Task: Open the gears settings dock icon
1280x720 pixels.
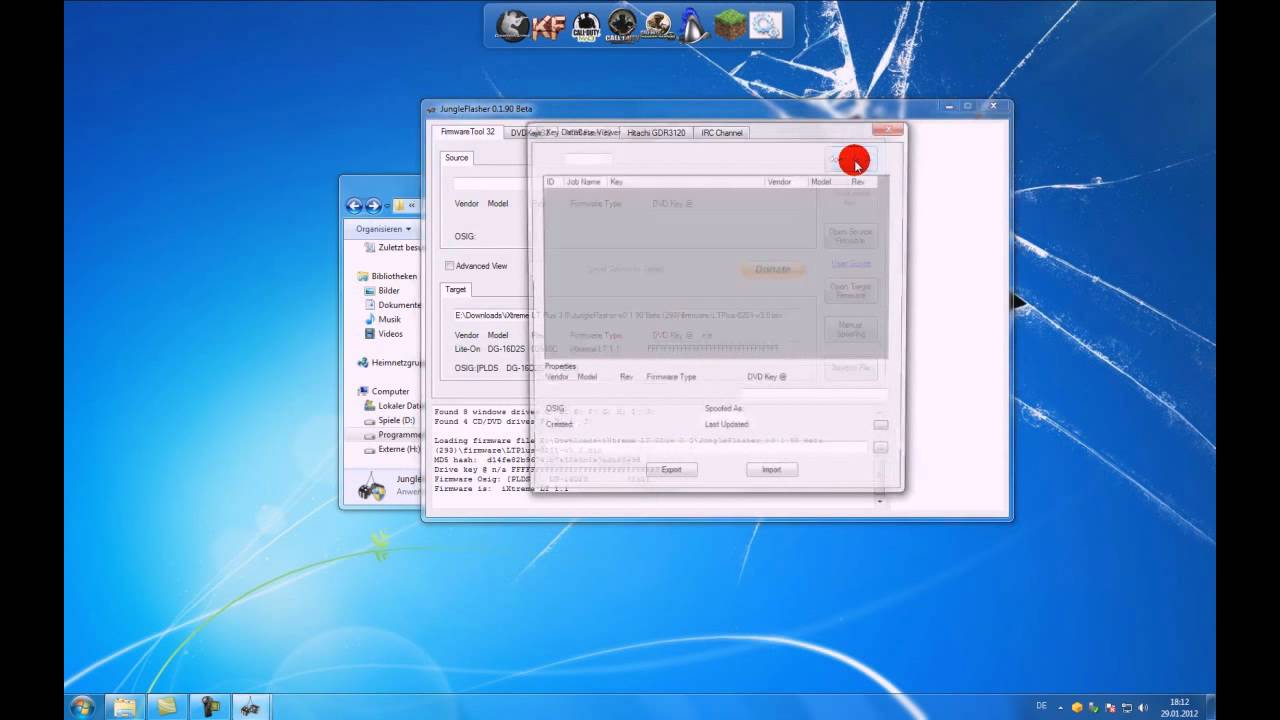Action: tap(765, 25)
